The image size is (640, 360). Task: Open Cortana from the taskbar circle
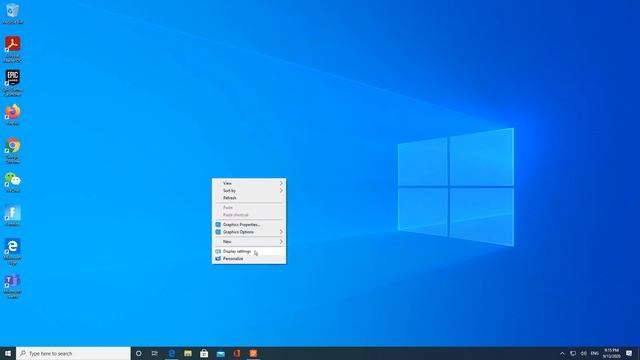(x=139, y=353)
